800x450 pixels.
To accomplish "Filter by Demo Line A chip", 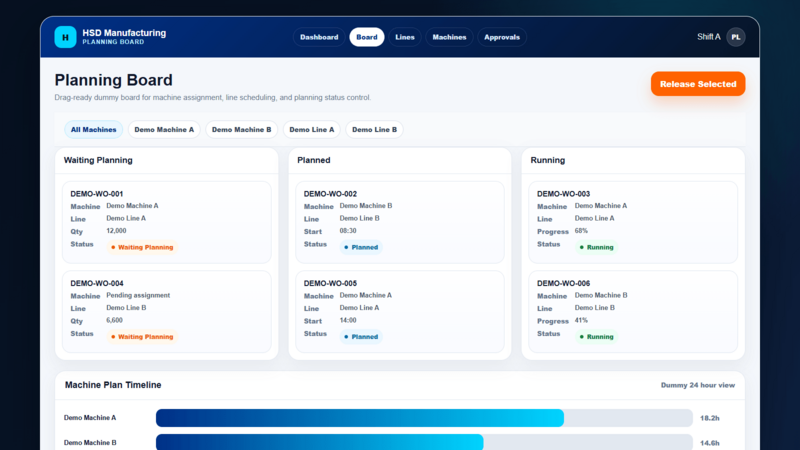I will click(x=312, y=130).
